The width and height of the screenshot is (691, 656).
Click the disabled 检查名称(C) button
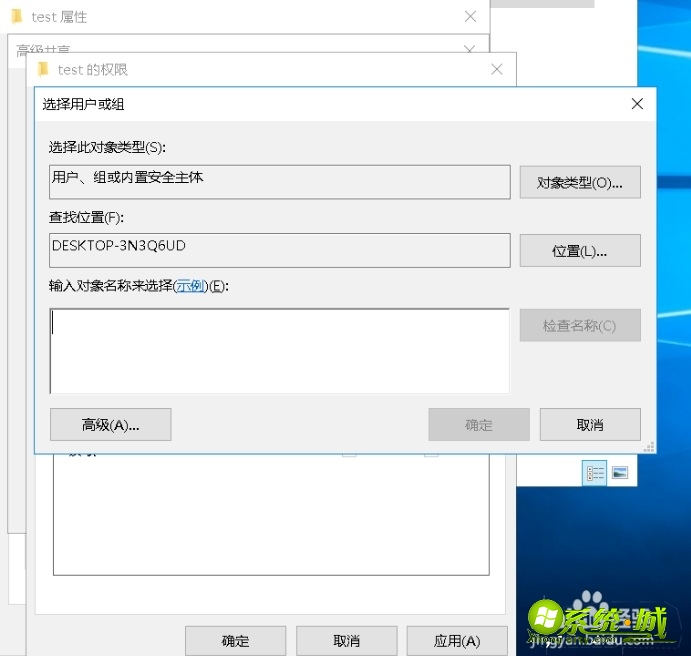[x=580, y=325]
